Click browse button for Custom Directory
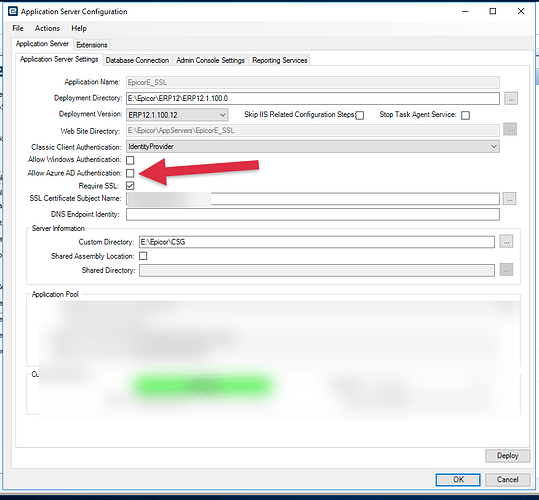Image resolution: width=539 pixels, height=500 pixels. (x=506, y=242)
